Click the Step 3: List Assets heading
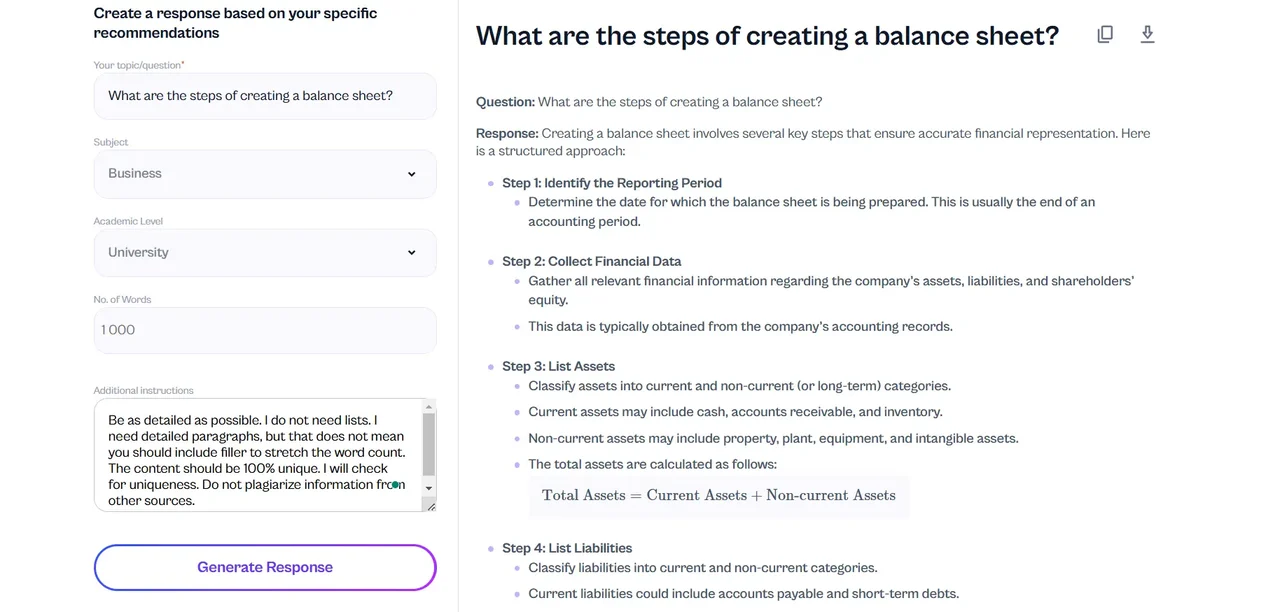1280x612 pixels. [559, 366]
